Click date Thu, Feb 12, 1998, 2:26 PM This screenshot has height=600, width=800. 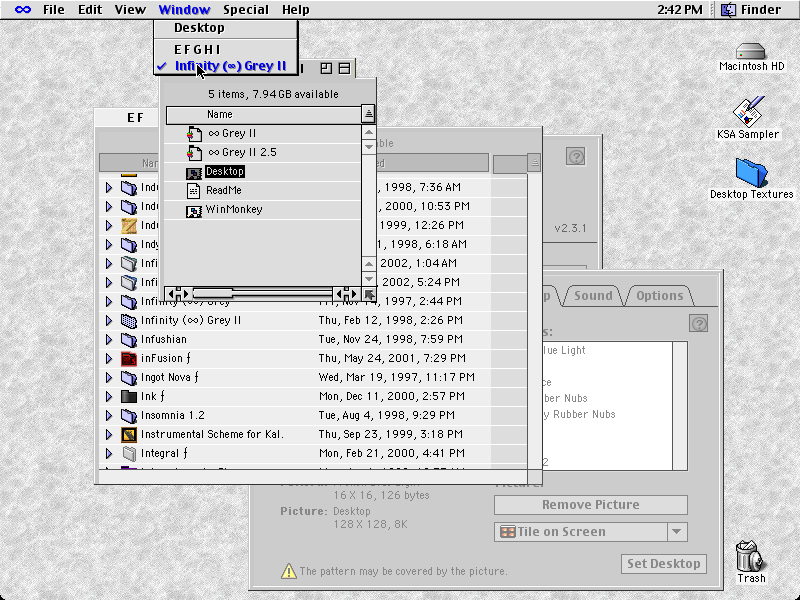[391, 320]
